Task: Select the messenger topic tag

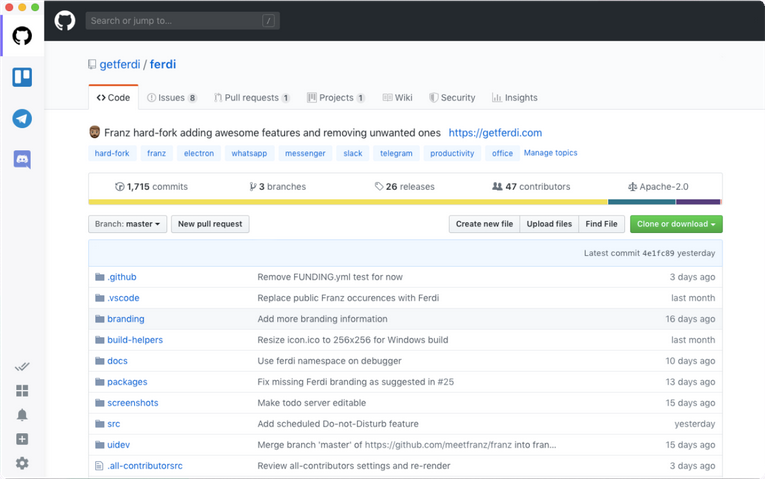Action: 305,153
